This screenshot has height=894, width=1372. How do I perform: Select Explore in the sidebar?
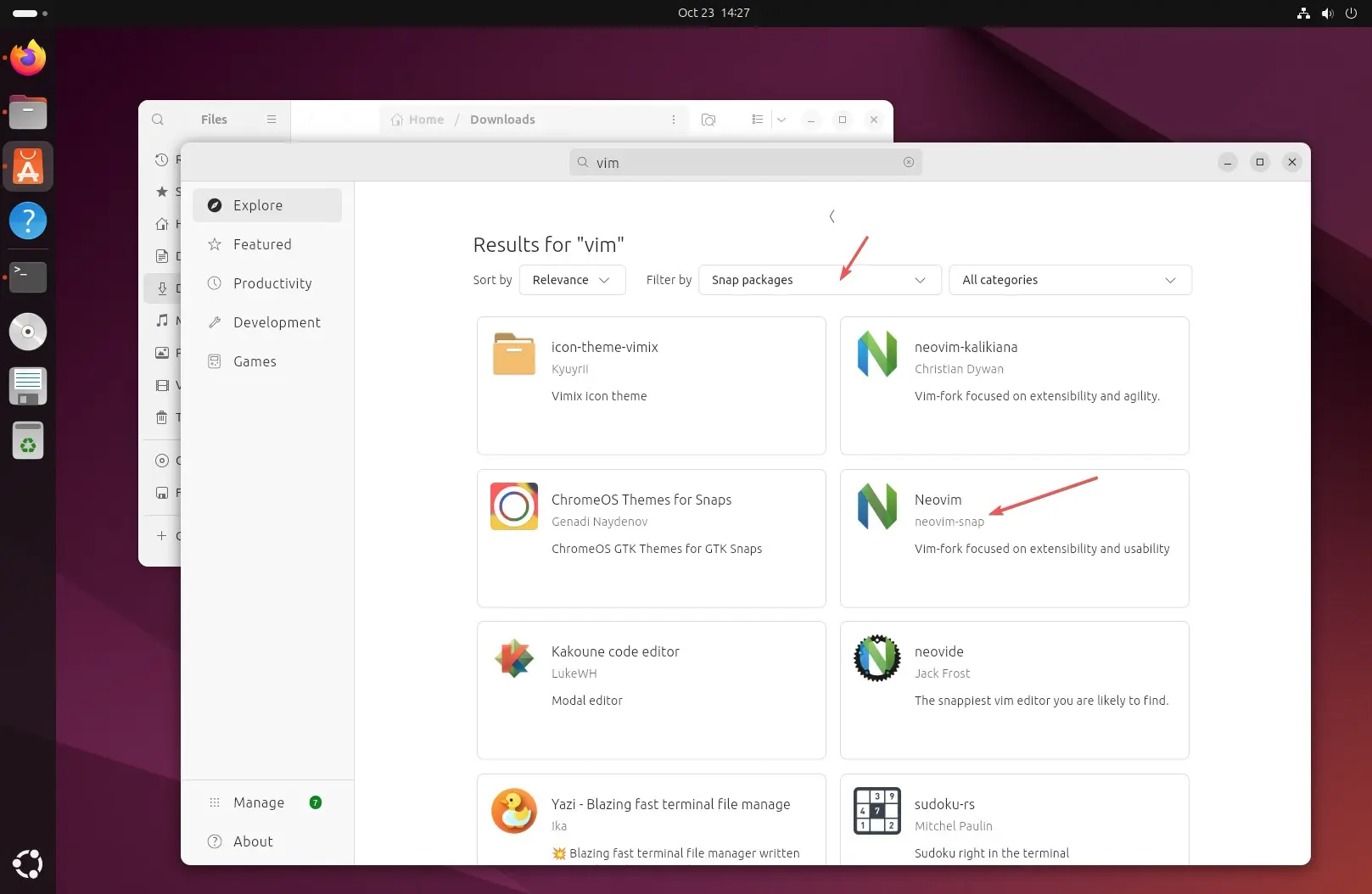click(x=267, y=205)
